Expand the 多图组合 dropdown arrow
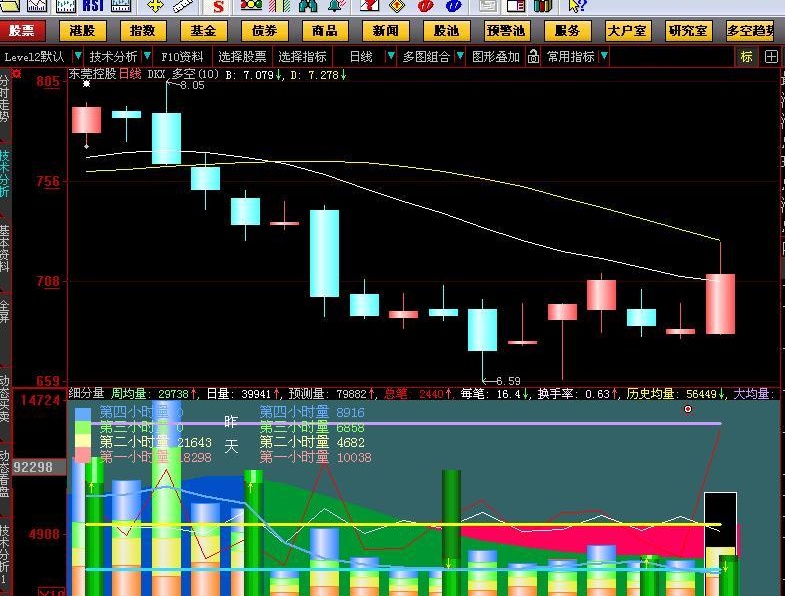This screenshot has width=785, height=596. 460,56
